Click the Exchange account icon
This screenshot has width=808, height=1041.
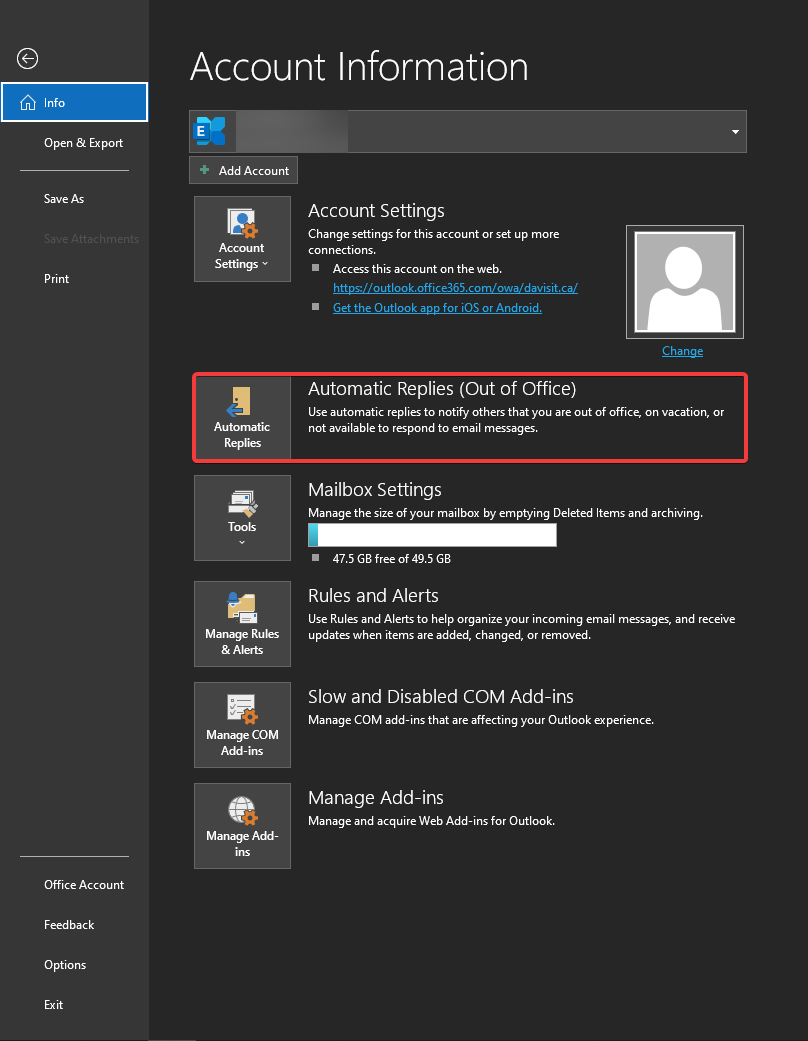[x=210, y=132]
